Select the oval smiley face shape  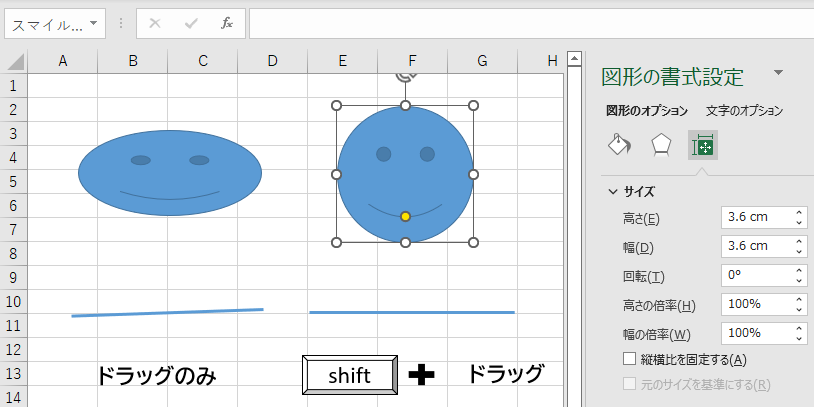[x=170, y=173]
